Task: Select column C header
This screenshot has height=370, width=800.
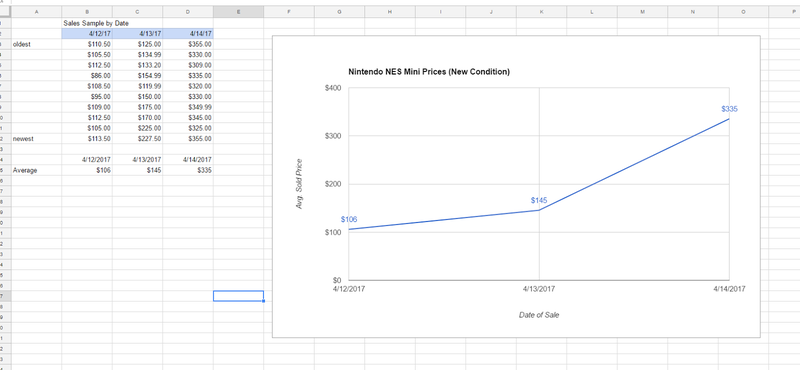Action: tap(137, 12)
